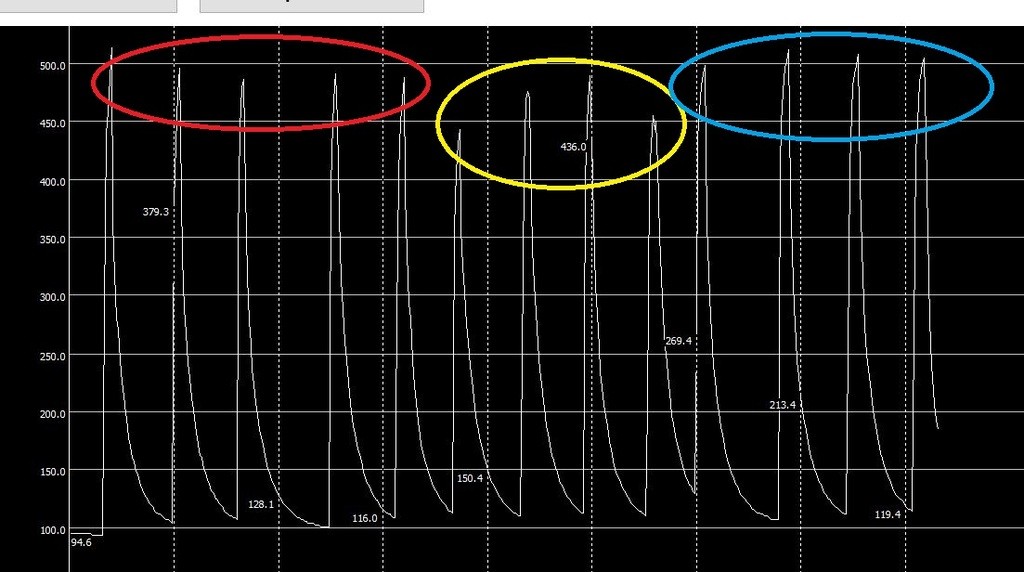The image size is (1024, 572).
Task: Click the 200.0 y-axis tick label
Action: click(52, 414)
